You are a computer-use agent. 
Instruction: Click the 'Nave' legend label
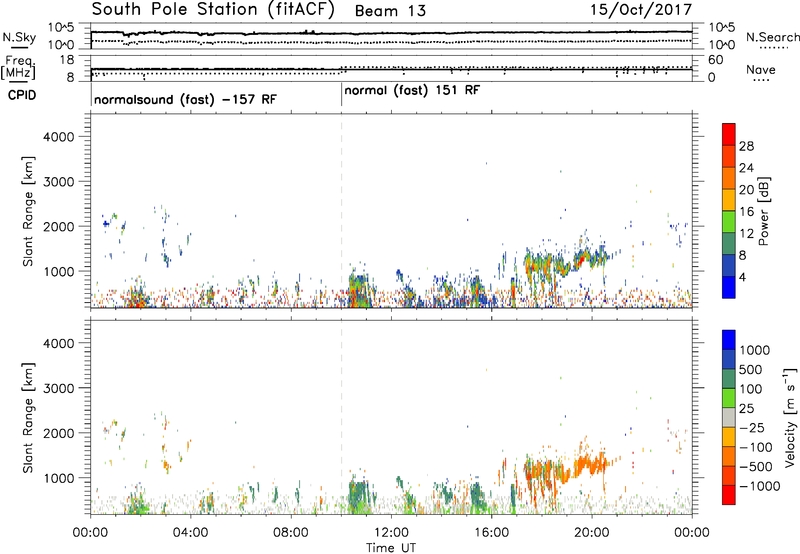(x=761, y=70)
